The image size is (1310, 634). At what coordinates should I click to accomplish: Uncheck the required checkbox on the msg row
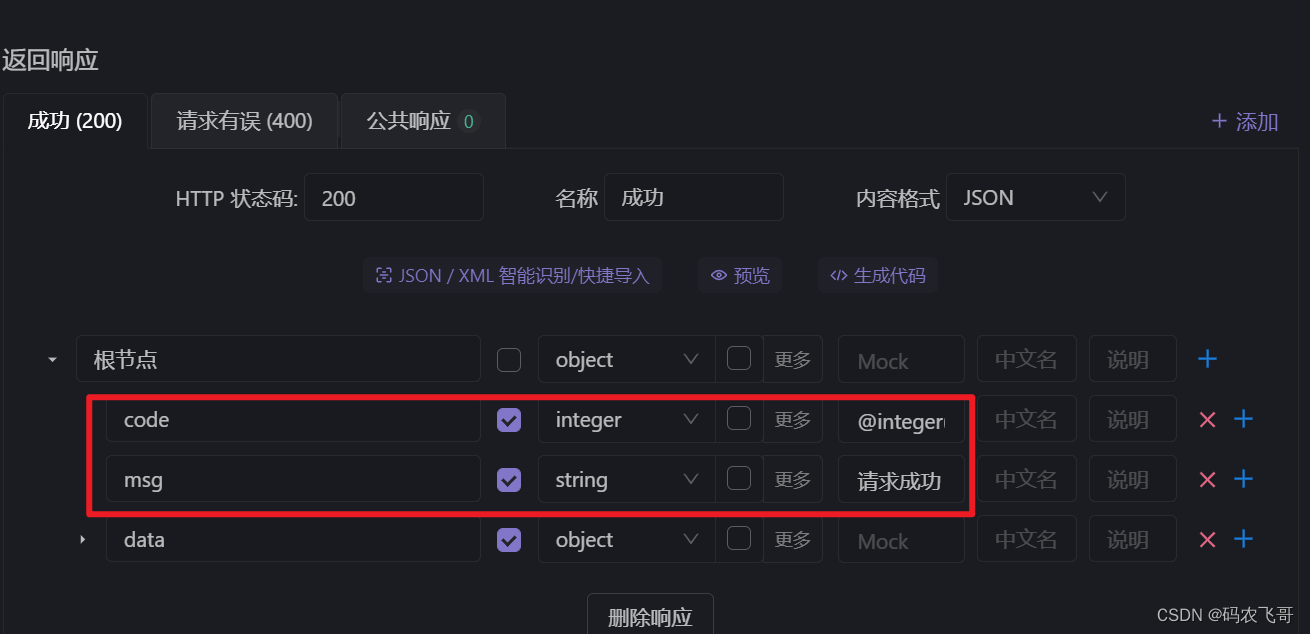tap(508, 479)
